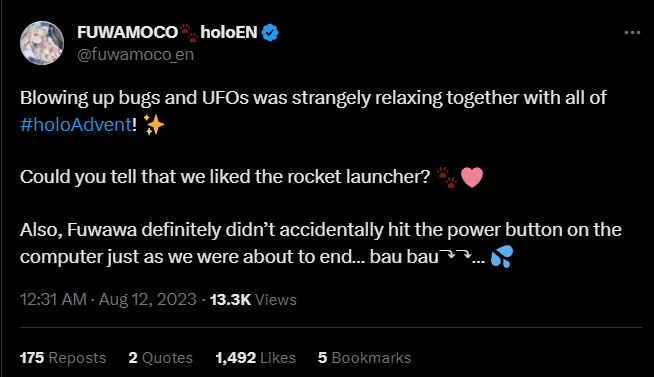
Task: Click the FUWAMOCO holoEN display name
Action: [x=167, y=33]
